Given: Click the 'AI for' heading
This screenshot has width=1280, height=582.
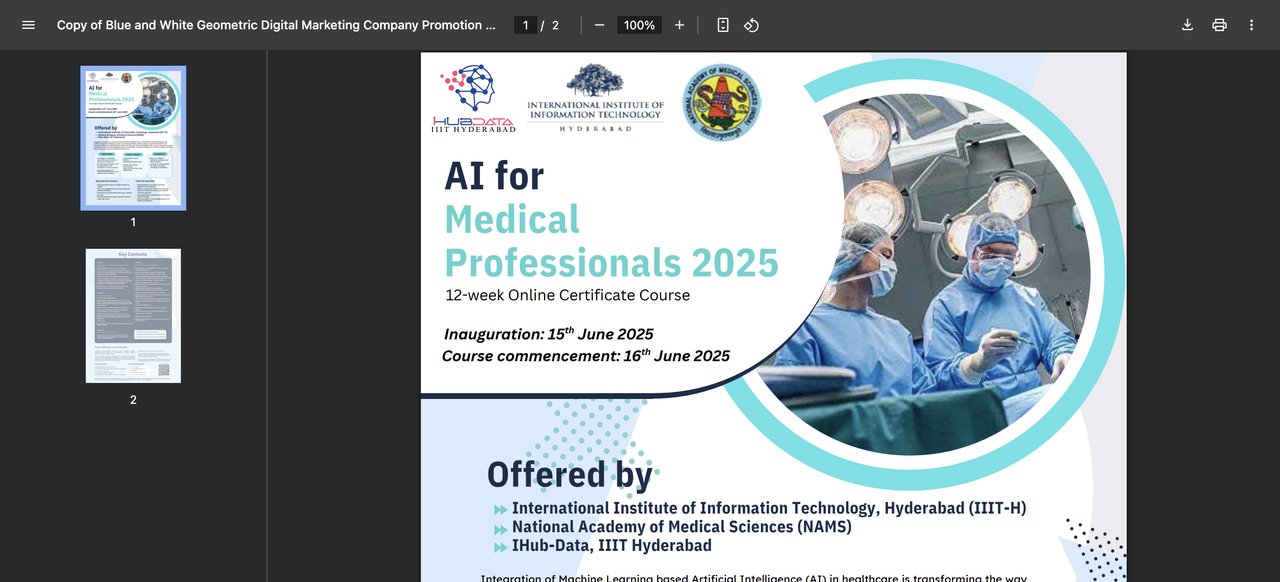Looking at the screenshot, I should (494, 176).
